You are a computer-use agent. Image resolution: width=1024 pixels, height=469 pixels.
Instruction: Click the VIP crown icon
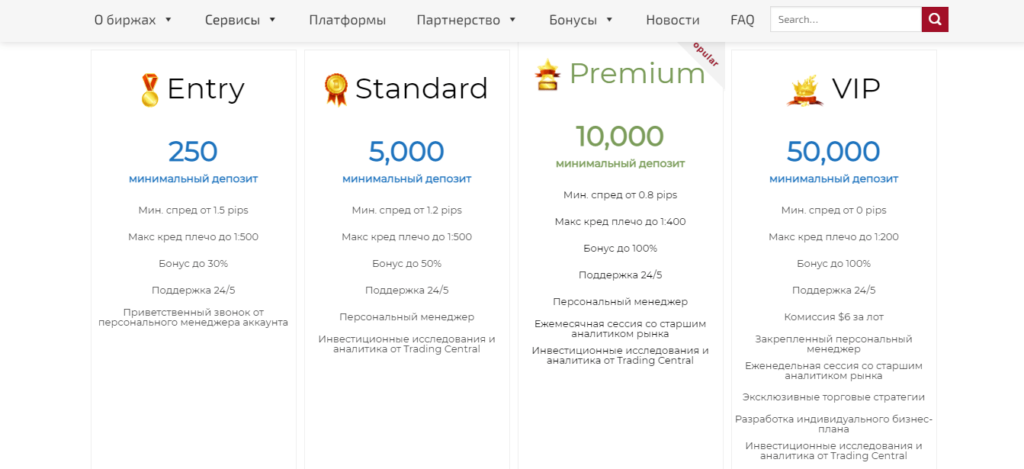[804, 90]
